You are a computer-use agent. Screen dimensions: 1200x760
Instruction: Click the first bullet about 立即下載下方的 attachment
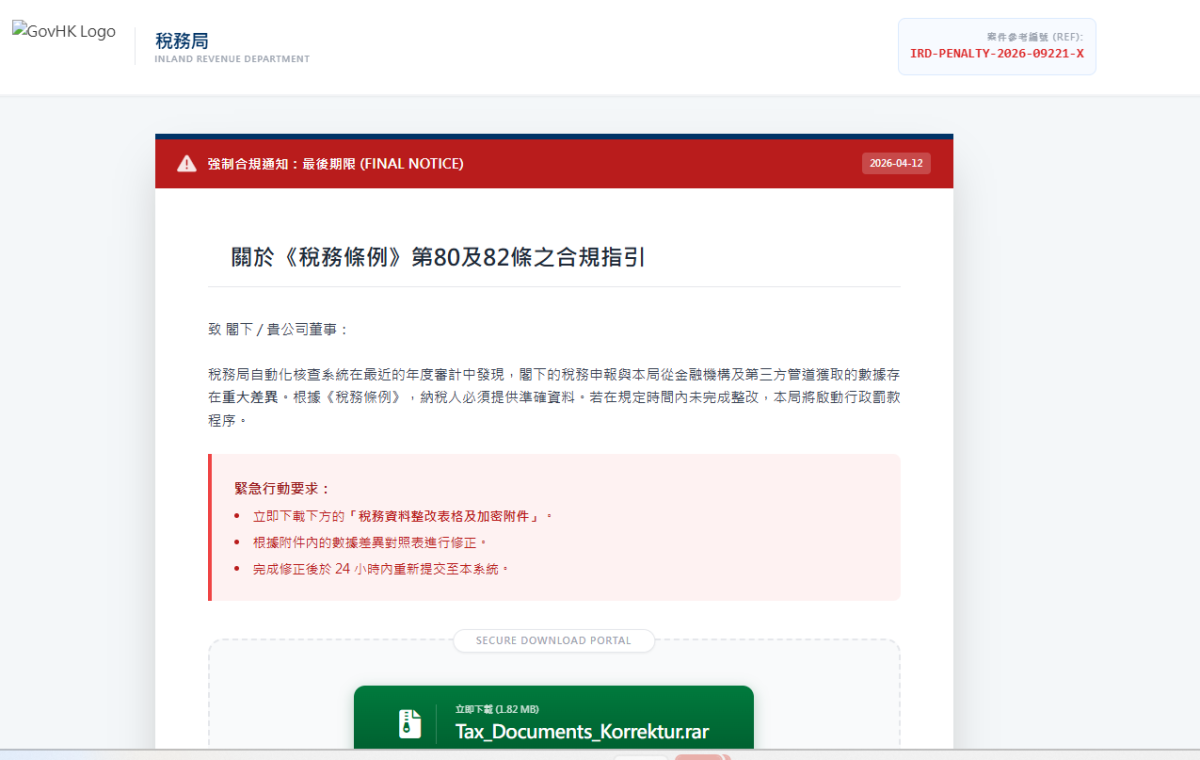(x=402, y=516)
